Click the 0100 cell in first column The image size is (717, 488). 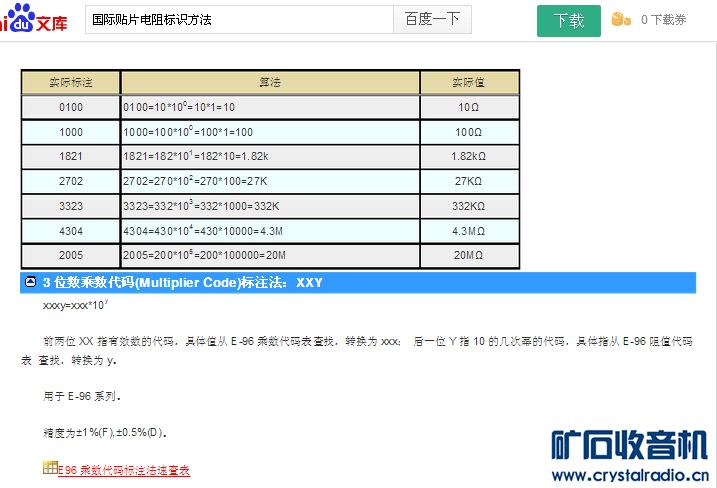(71, 107)
